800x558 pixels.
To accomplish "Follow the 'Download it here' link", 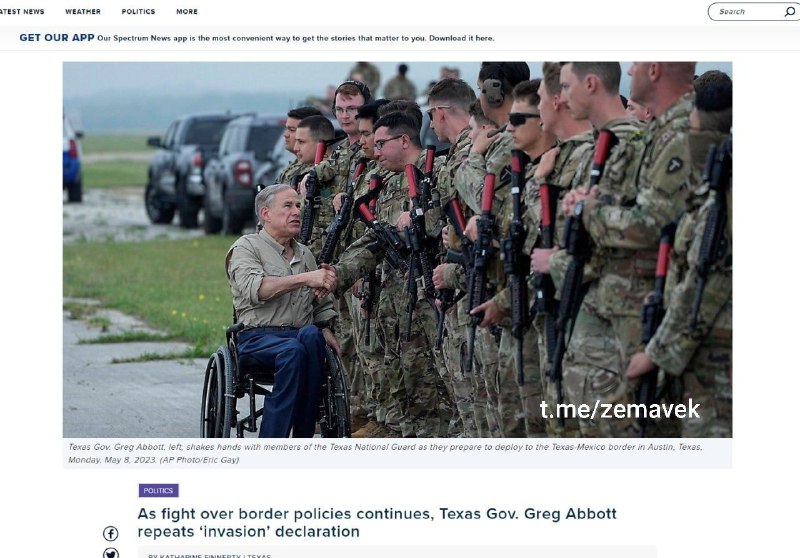I will 461,38.
